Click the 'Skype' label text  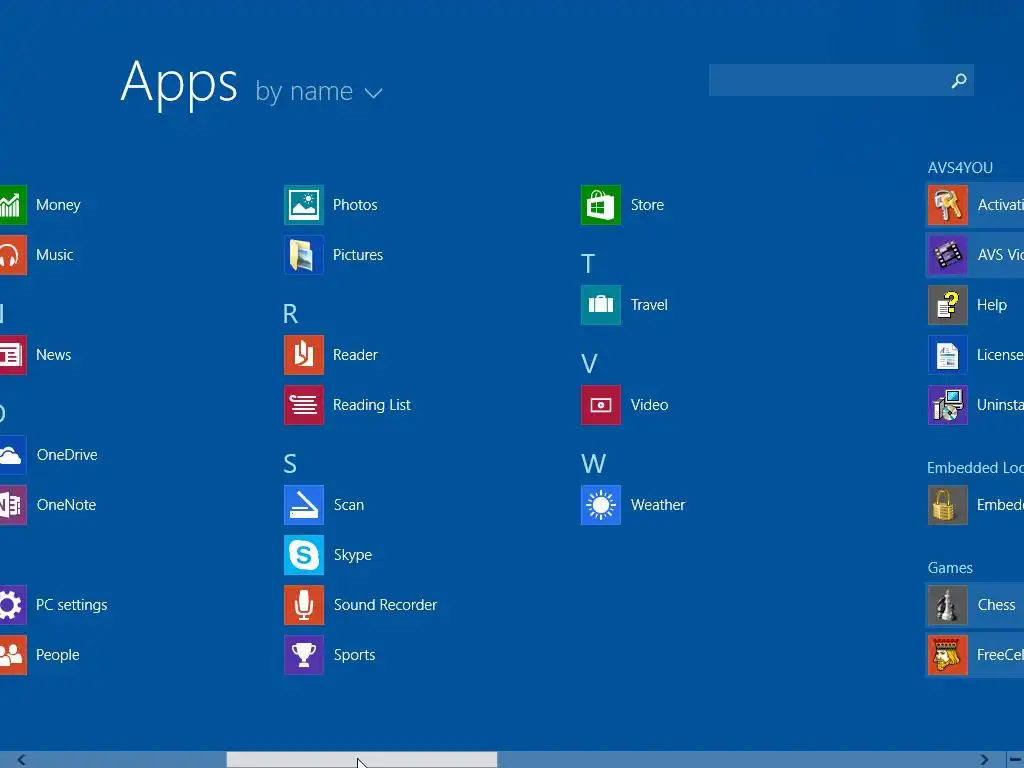coord(353,555)
